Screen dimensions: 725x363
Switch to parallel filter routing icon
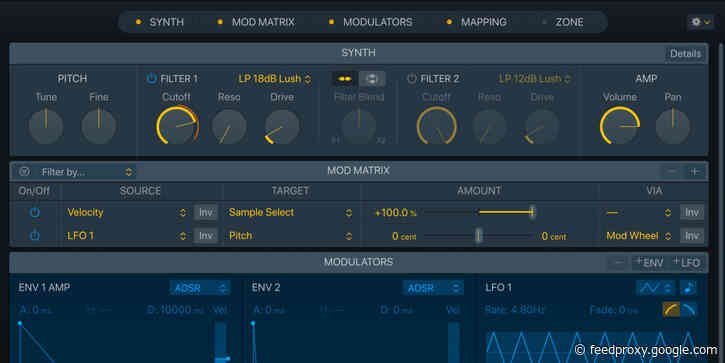(x=372, y=79)
